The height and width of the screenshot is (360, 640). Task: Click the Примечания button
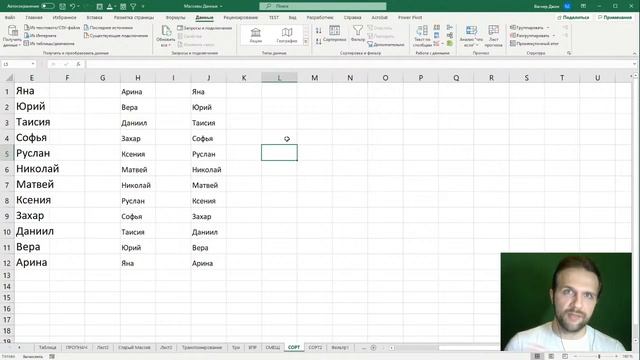615,18
